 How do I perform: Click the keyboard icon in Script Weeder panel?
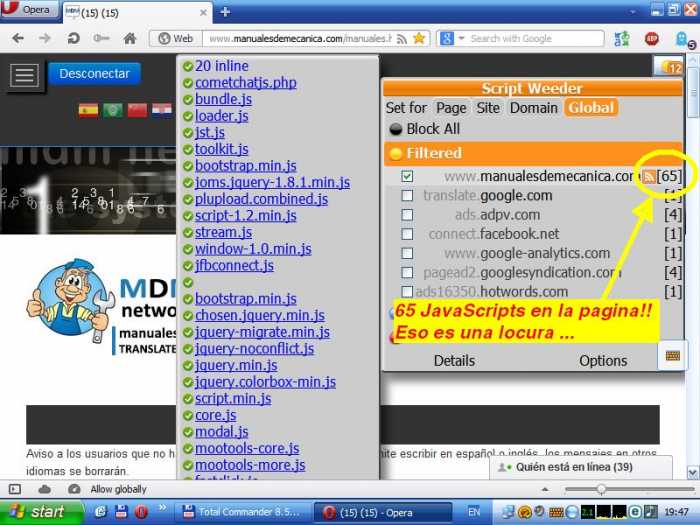tap(672, 356)
